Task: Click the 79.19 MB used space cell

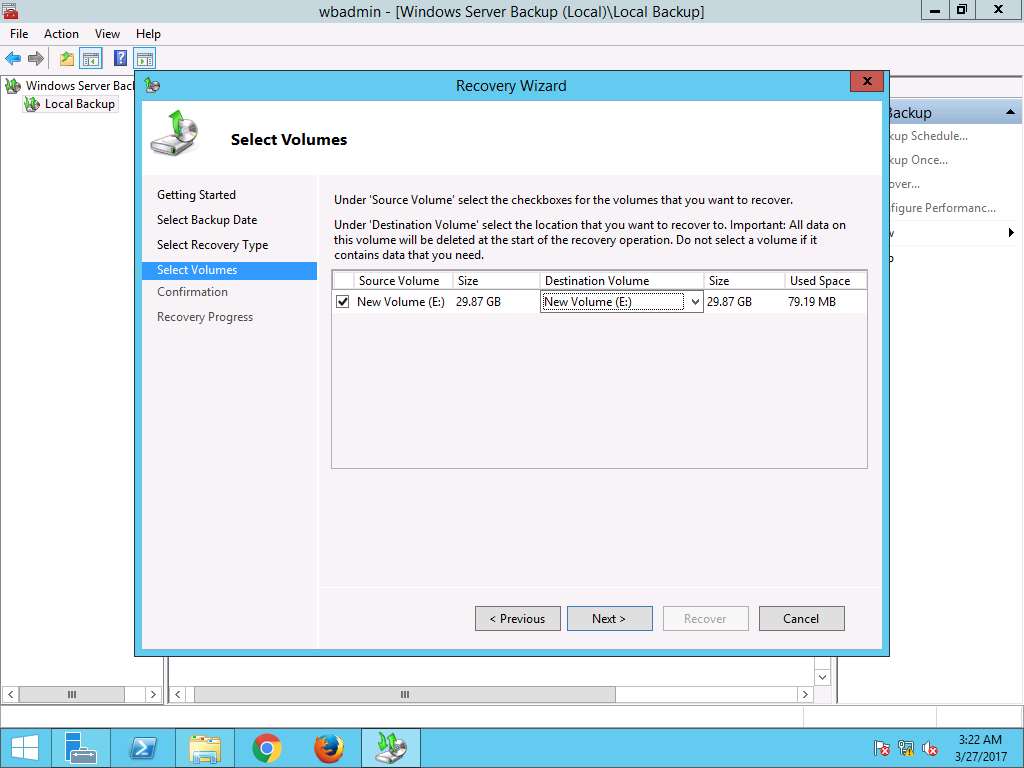Action: 812,302
